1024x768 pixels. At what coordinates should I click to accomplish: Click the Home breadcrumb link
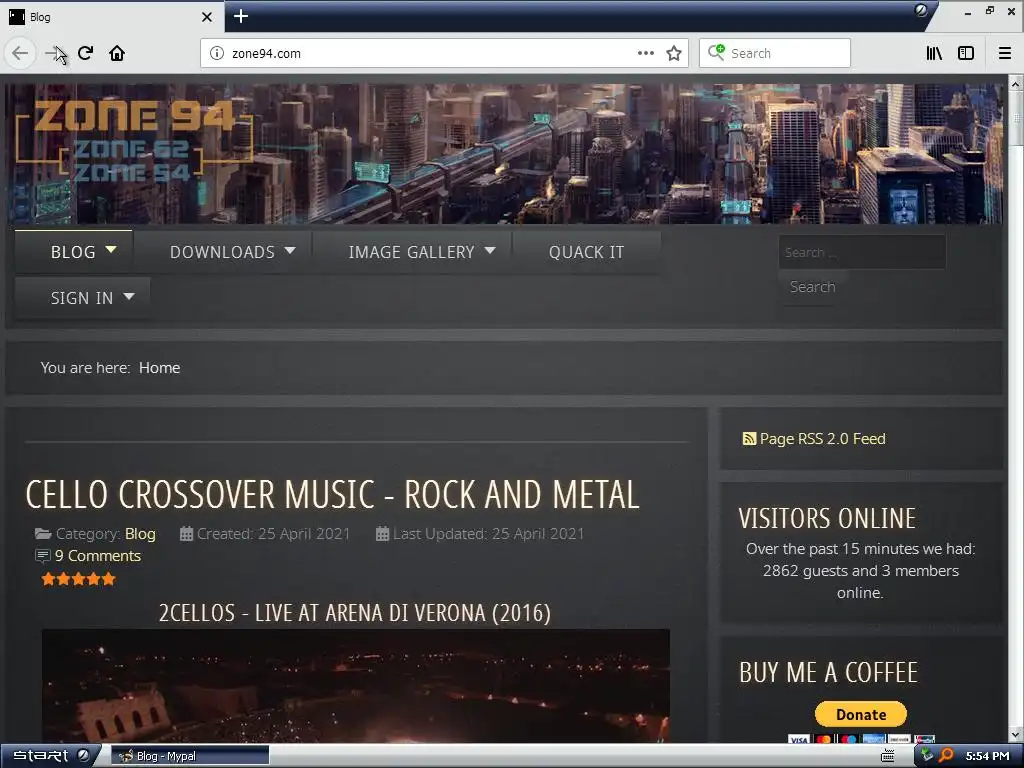click(159, 368)
